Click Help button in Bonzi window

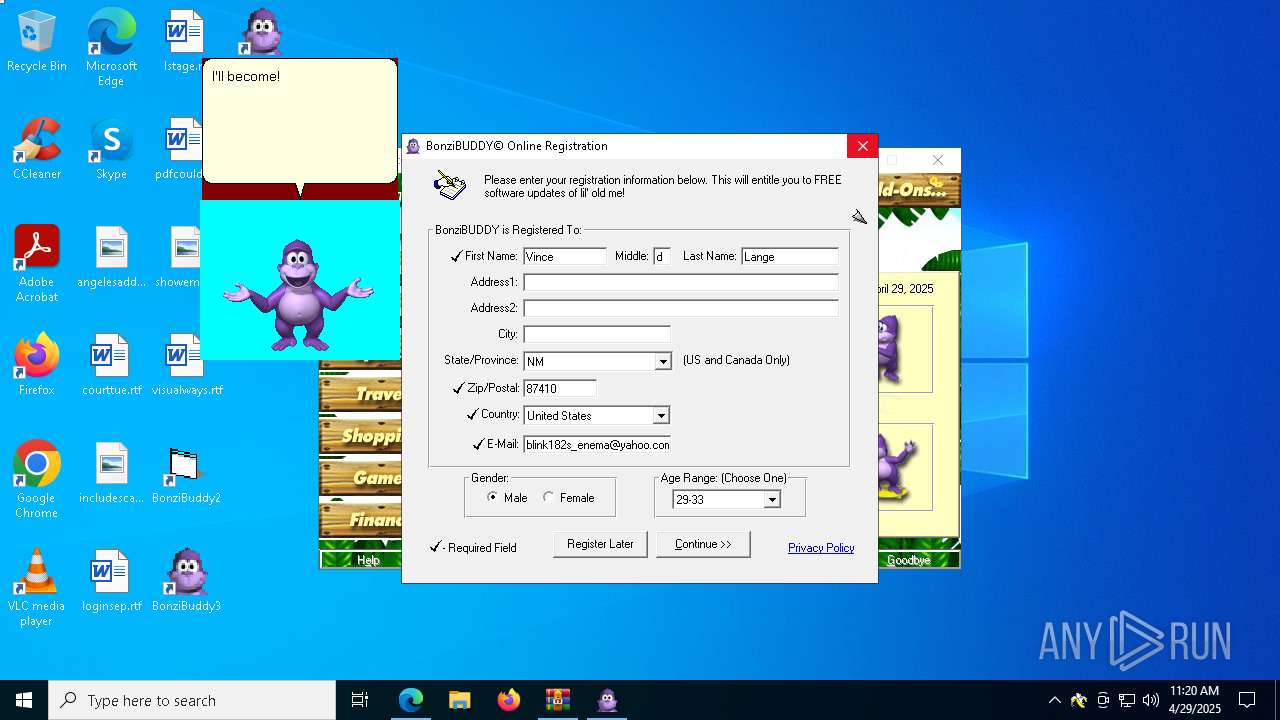368,560
